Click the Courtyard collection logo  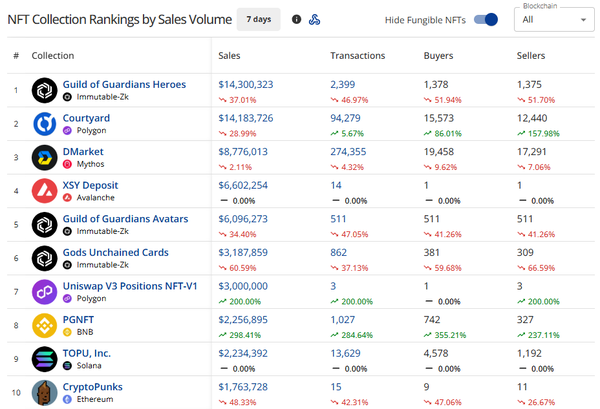tap(44, 124)
